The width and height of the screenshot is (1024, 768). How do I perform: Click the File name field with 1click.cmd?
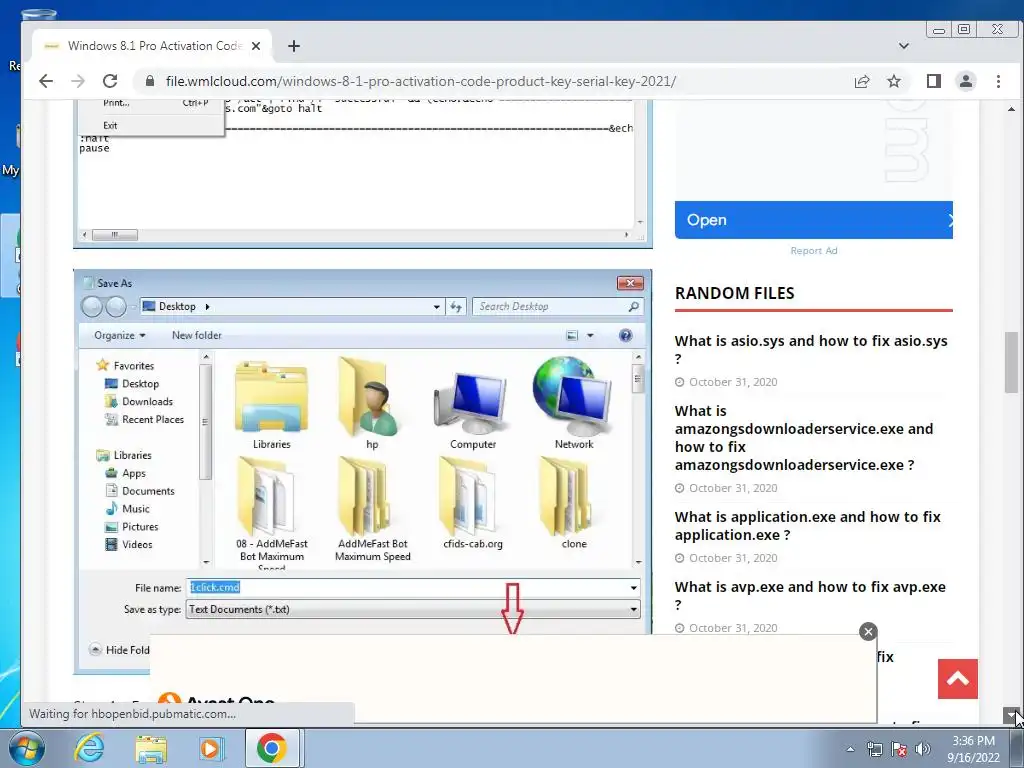(413, 587)
